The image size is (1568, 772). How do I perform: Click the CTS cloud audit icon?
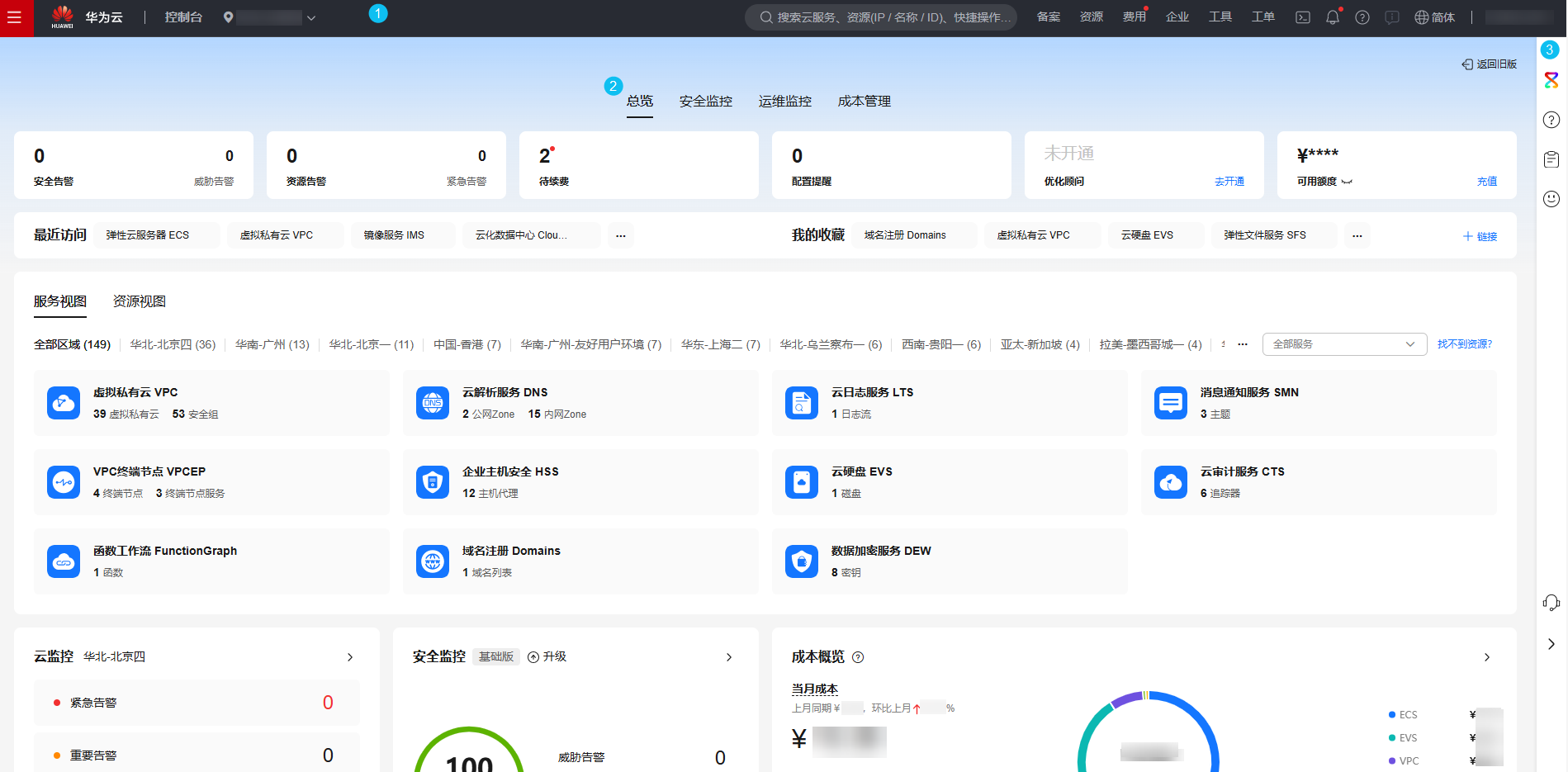(1171, 482)
